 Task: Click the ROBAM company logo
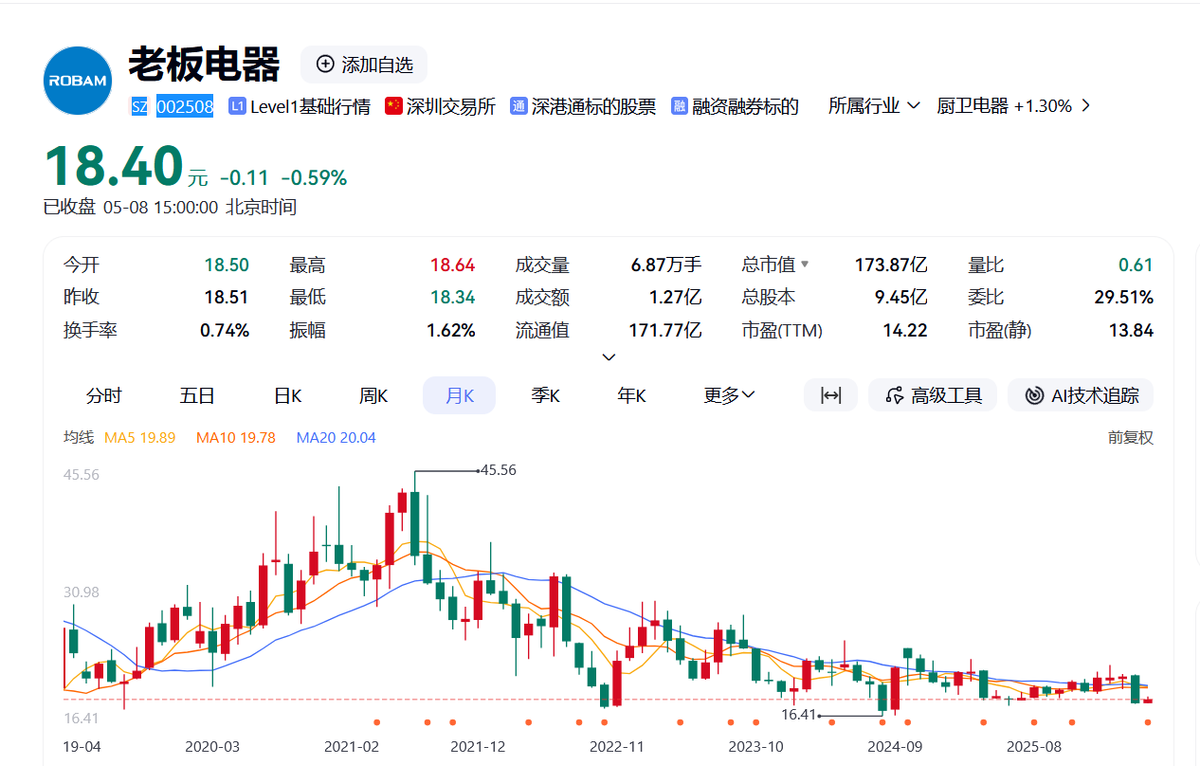coord(78,80)
